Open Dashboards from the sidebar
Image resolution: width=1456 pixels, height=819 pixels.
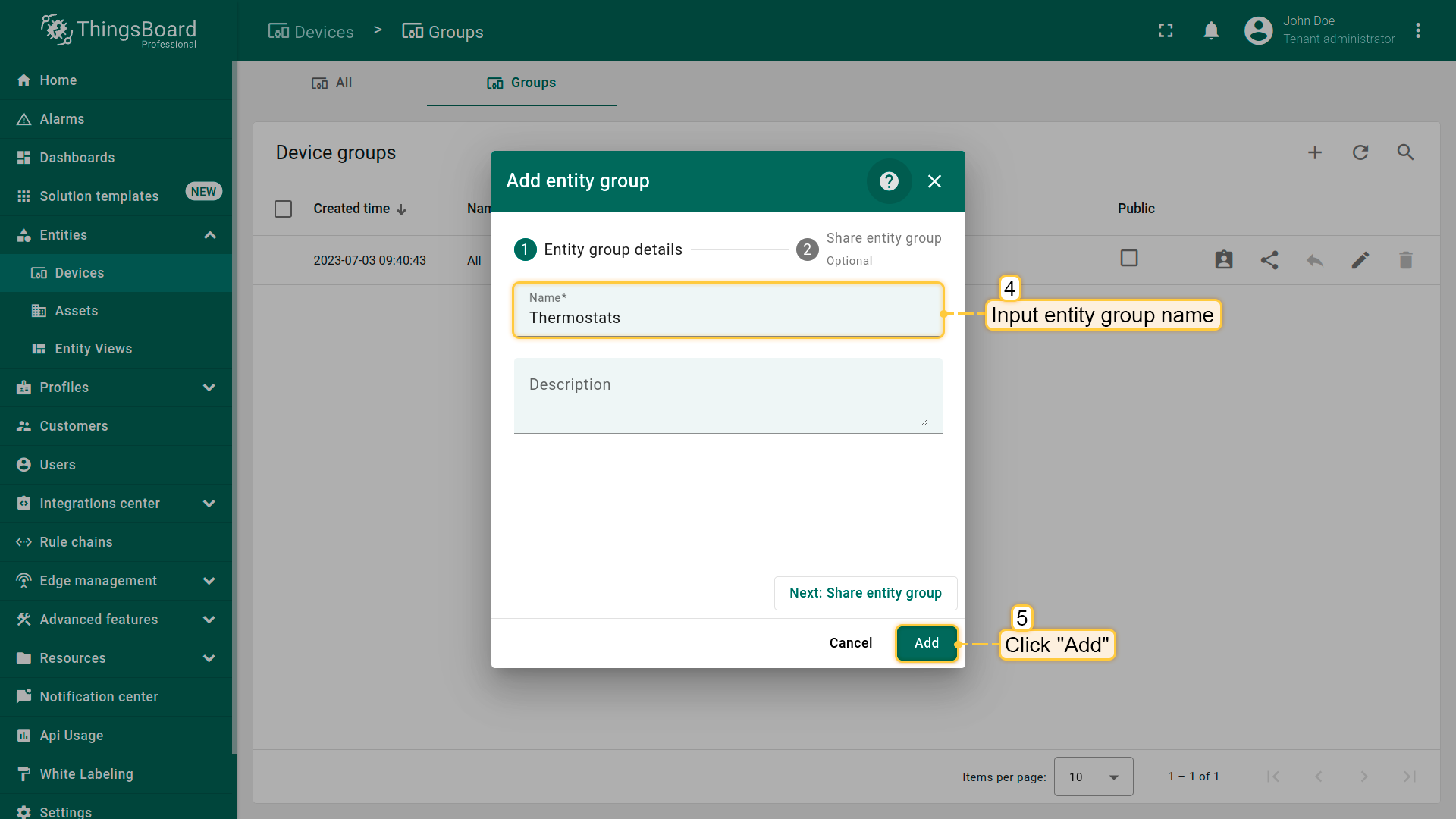pyautogui.click(x=77, y=158)
